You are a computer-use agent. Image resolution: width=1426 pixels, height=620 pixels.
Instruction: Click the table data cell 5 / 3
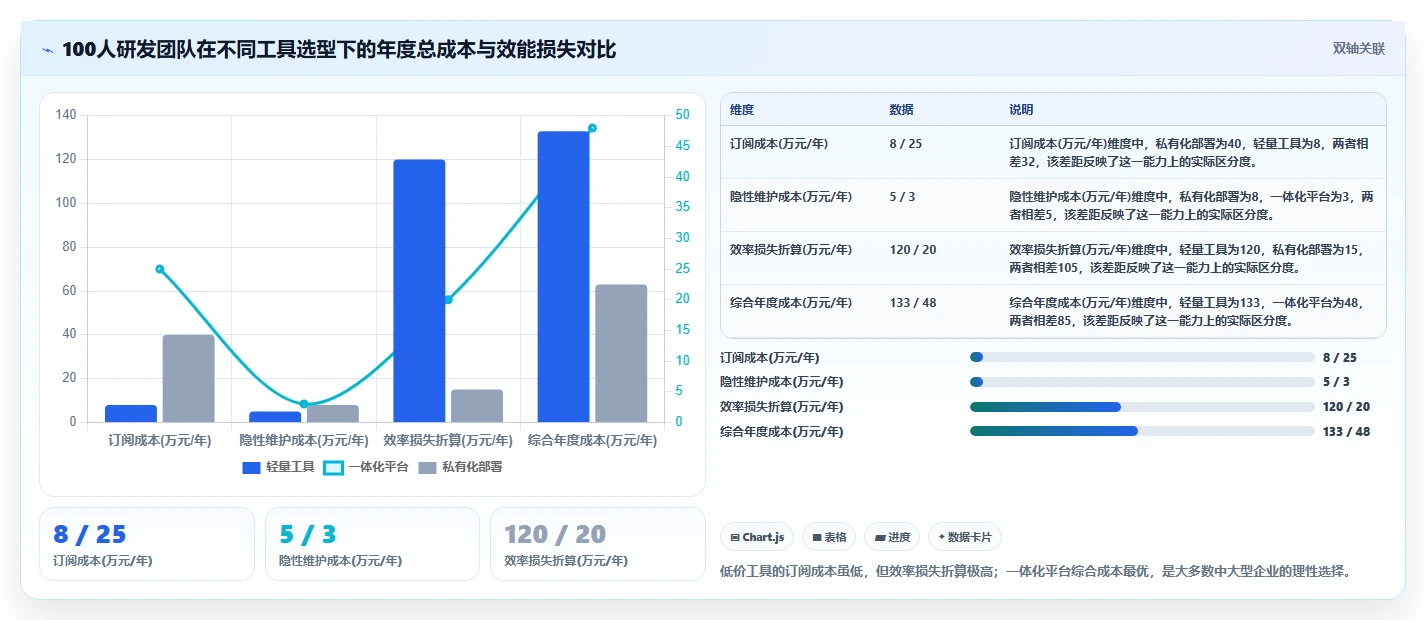902,196
